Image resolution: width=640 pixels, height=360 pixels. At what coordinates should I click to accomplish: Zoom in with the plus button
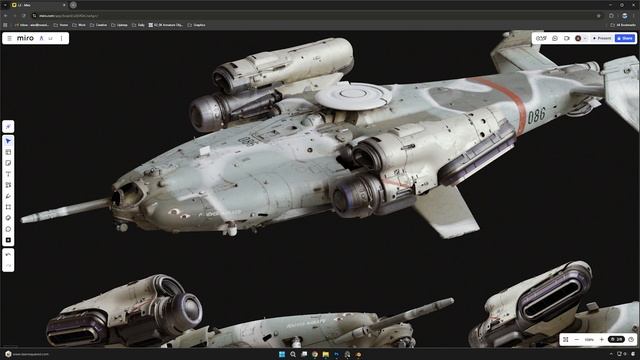click(x=602, y=340)
